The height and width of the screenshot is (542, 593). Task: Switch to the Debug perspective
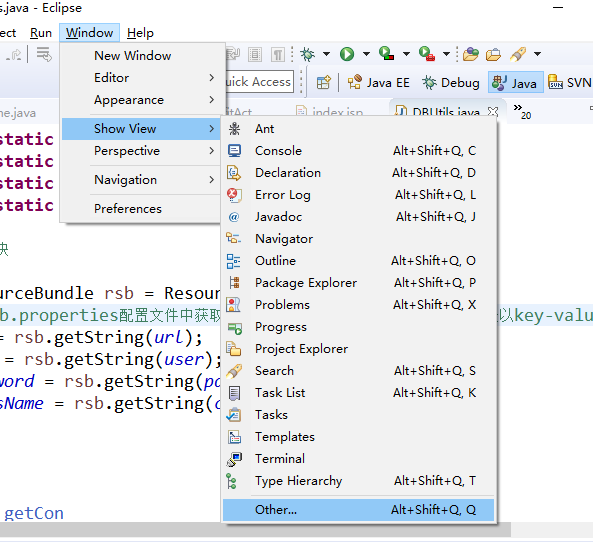(x=450, y=82)
